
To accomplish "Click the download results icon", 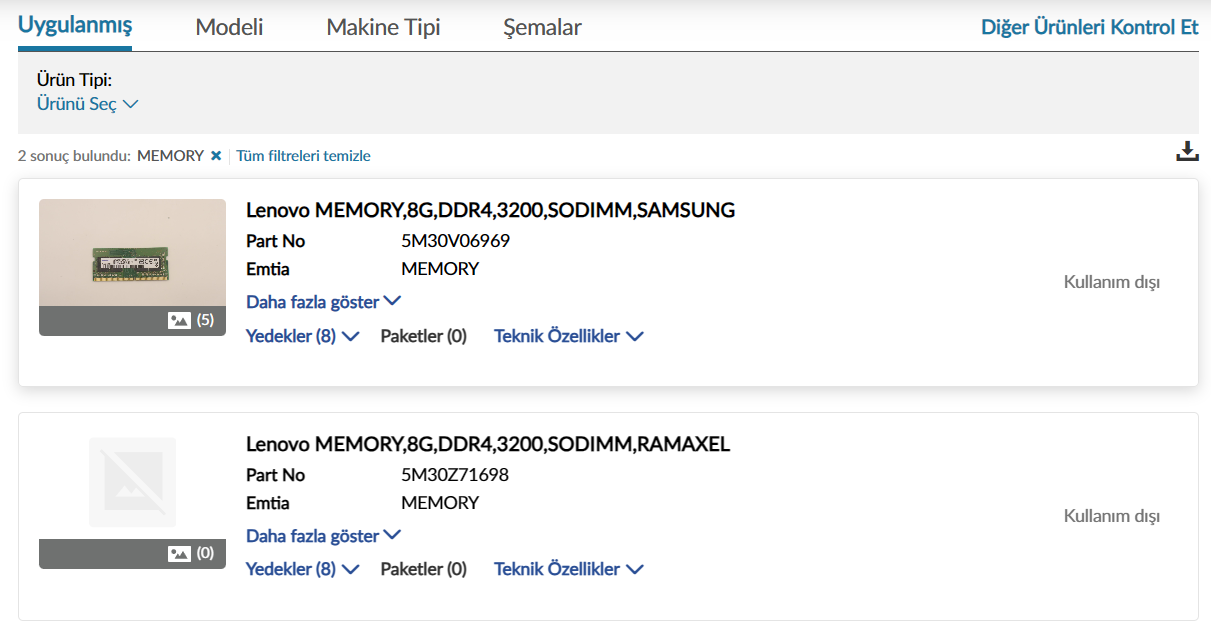I will 1187,152.
